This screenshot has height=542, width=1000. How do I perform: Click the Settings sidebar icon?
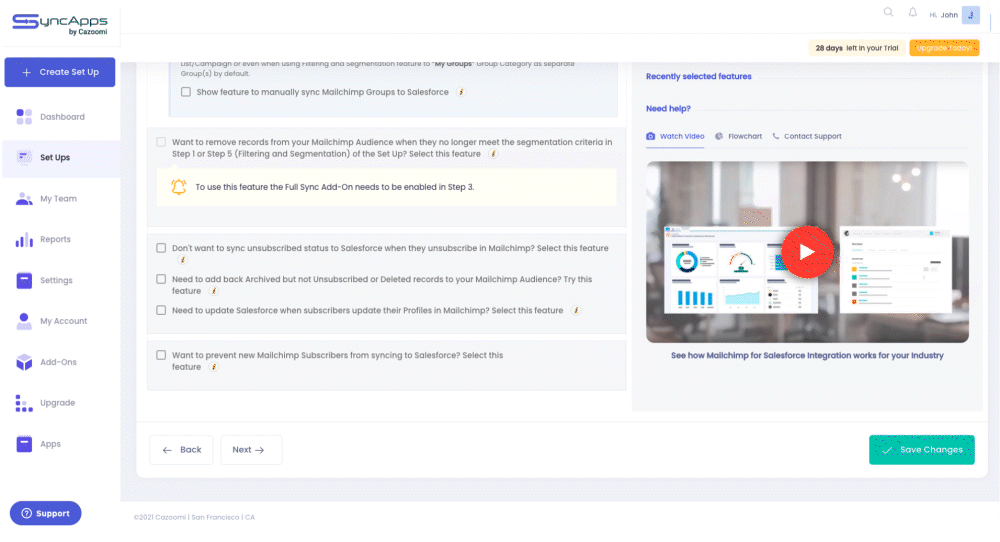point(24,280)
